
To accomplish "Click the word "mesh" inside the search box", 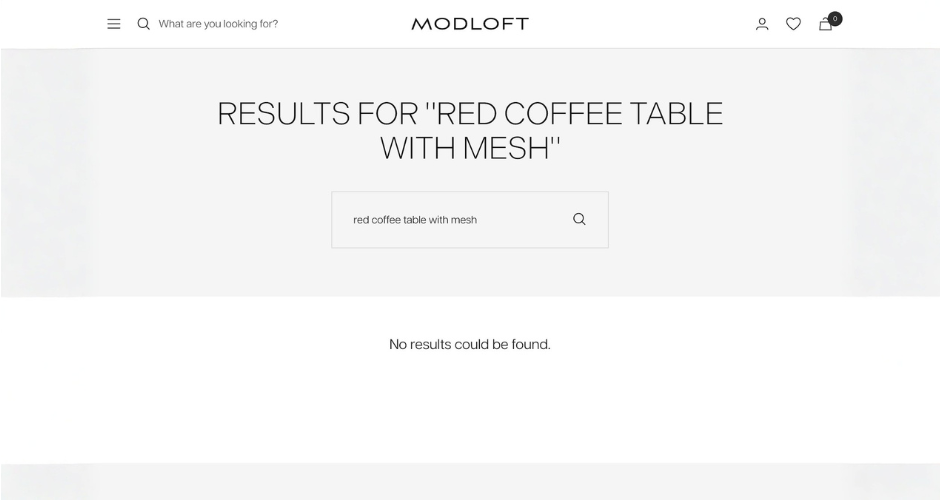I will (464, 220).
